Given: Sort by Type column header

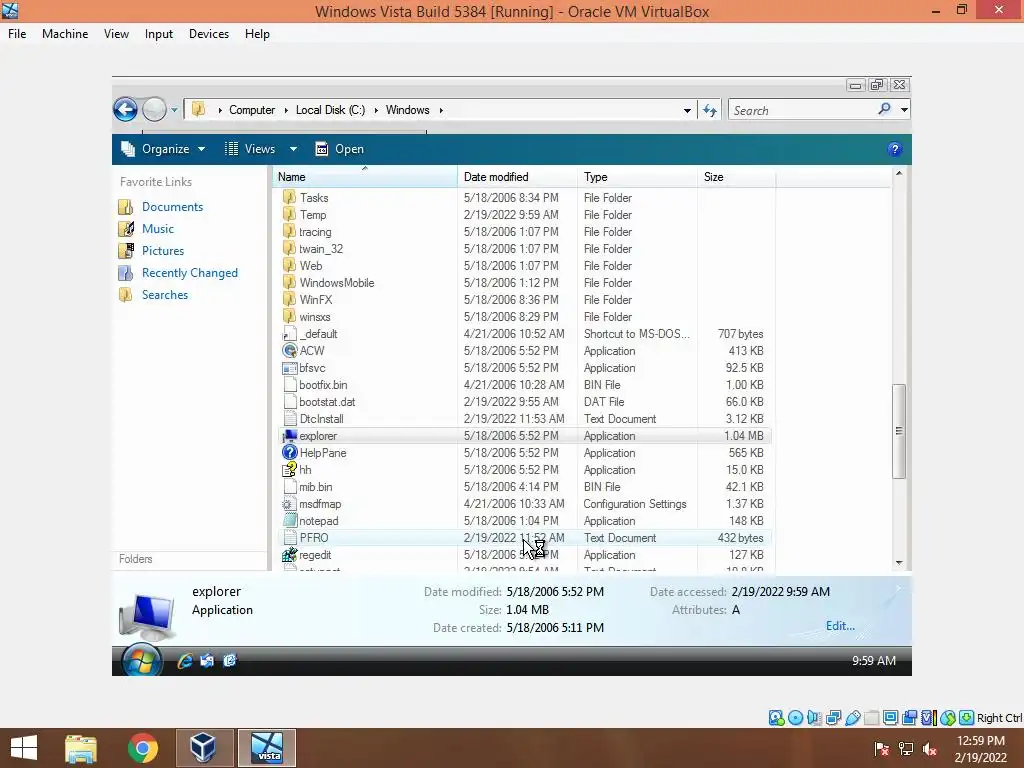Looking at the screenshot, I should [637, 177].
